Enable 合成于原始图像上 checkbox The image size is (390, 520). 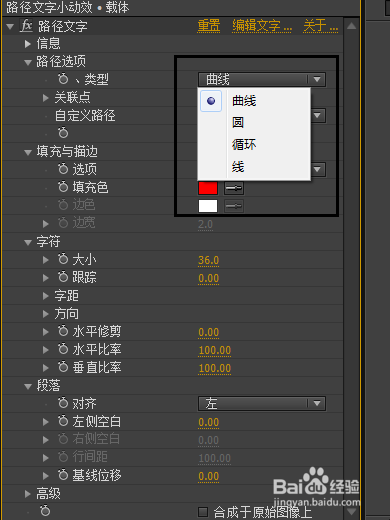click(x=203, y=512)
